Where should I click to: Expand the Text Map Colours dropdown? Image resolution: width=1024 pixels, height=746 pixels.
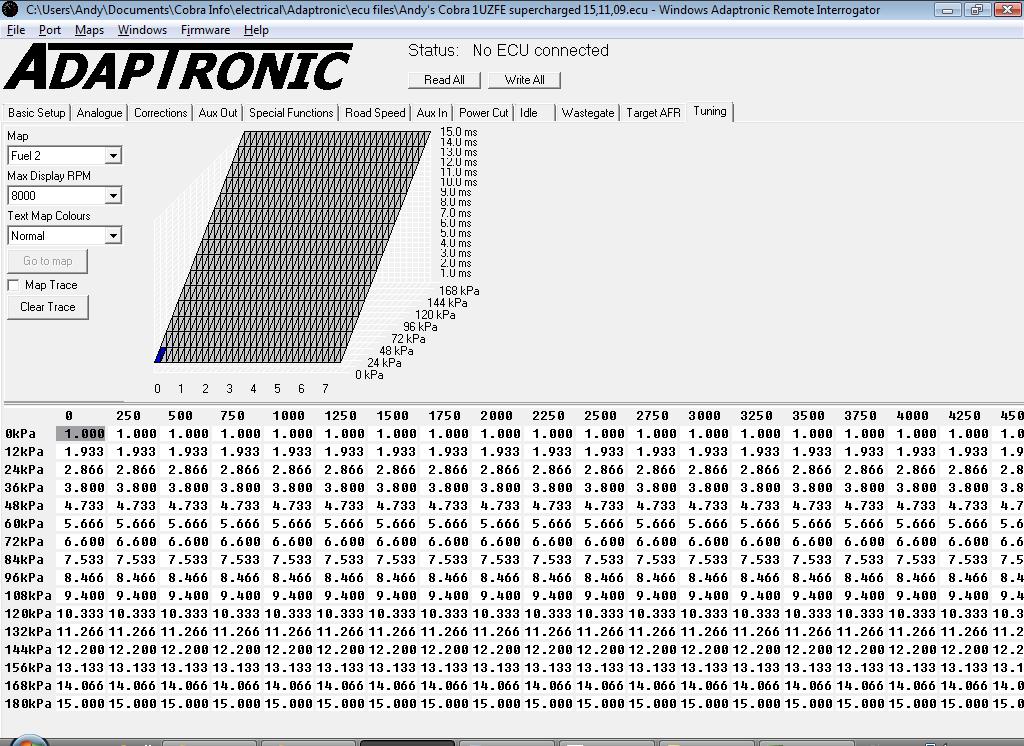point(113,235)
